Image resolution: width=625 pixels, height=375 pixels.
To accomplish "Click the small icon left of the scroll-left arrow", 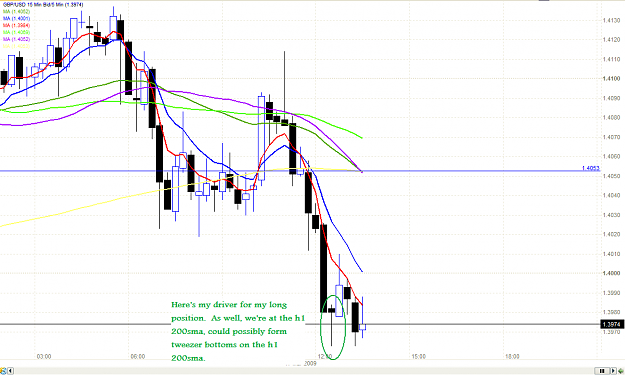I will (3, 371).
